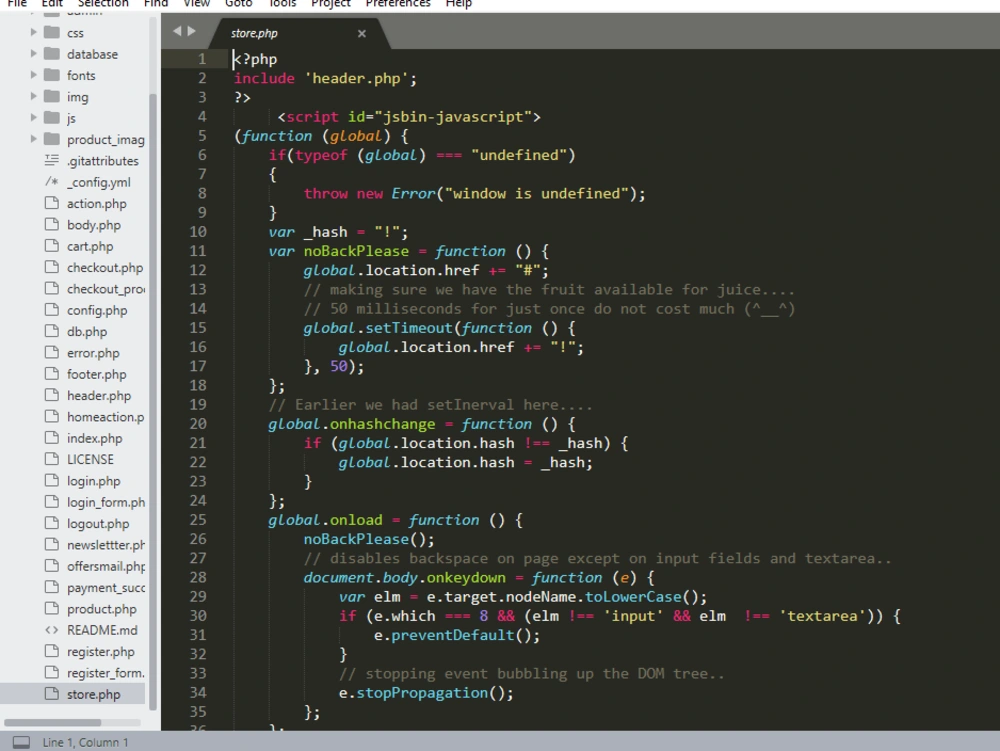Open footer.php from the sidebar
1000x751 pixels.
click(97, 374)
